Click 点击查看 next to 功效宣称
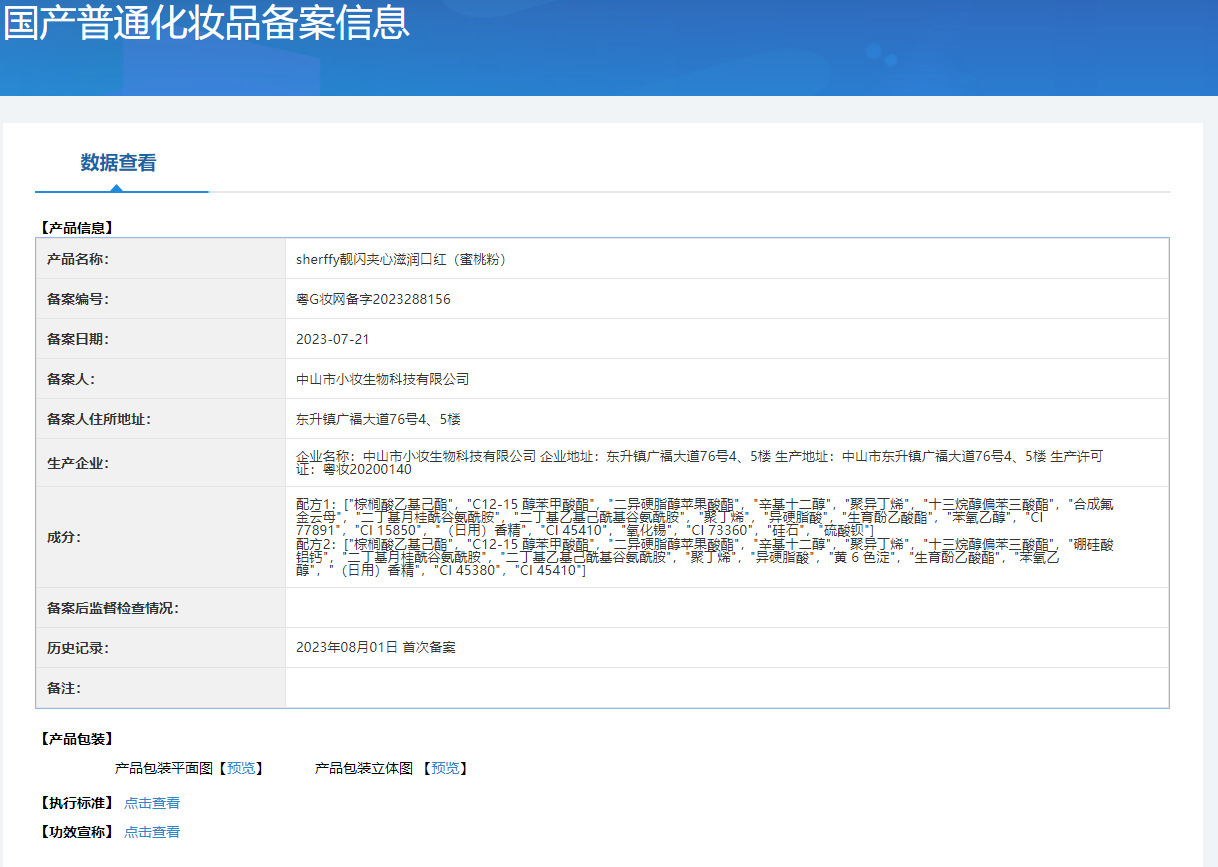1218x867 pixels. [152, 831]
